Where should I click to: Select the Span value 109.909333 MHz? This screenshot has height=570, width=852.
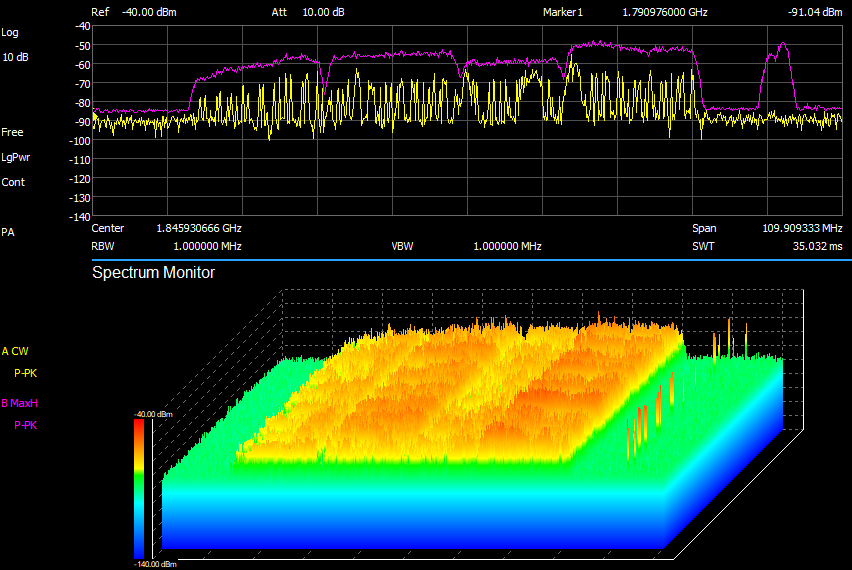coord(803,228)
